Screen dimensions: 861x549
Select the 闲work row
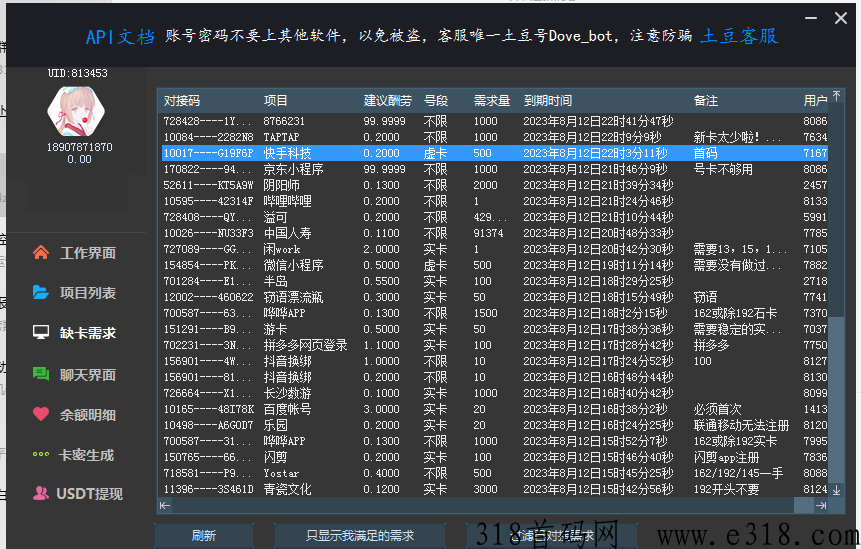tap(494, 249)
